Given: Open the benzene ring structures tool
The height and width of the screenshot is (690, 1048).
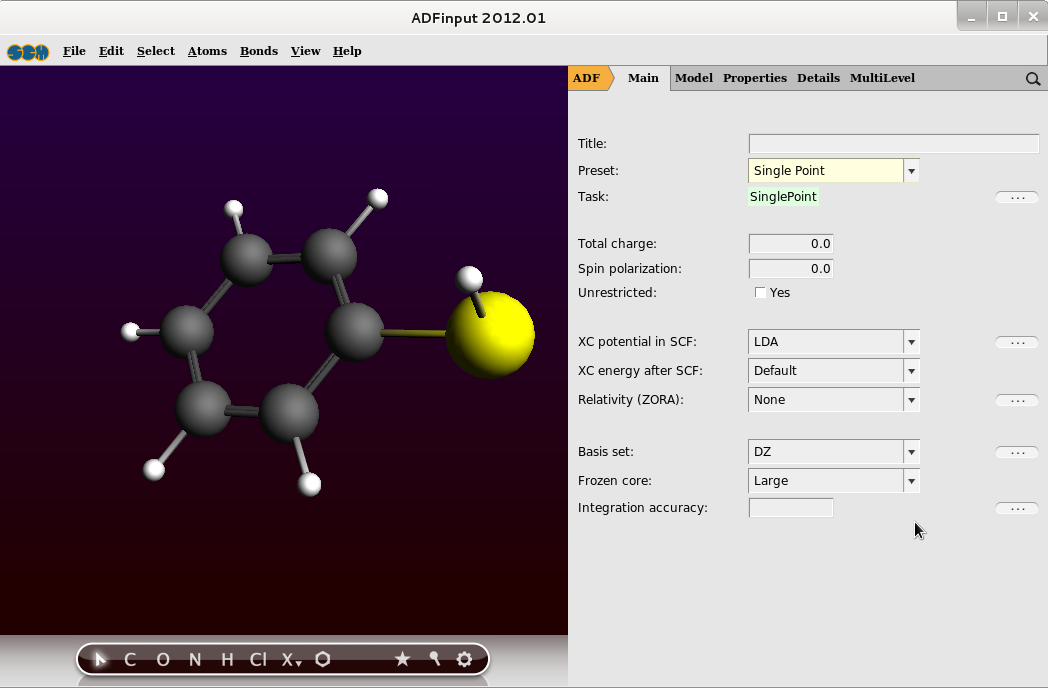Looking at the screenshot, I should point(323,659).
